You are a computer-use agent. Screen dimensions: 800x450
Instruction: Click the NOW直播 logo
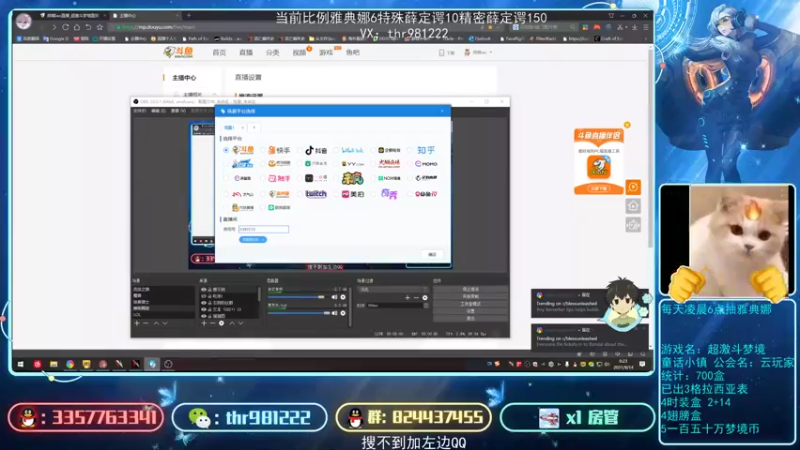coord(389,178)
